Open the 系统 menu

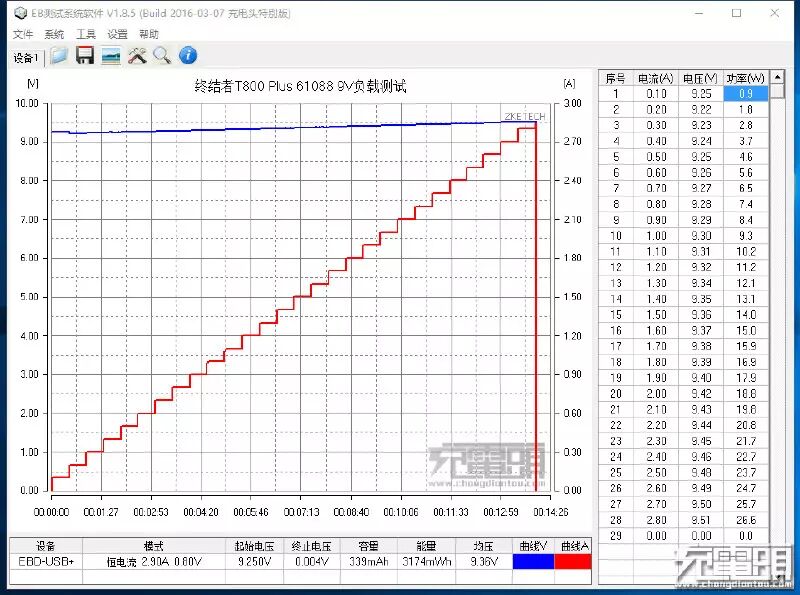point(54,34)
